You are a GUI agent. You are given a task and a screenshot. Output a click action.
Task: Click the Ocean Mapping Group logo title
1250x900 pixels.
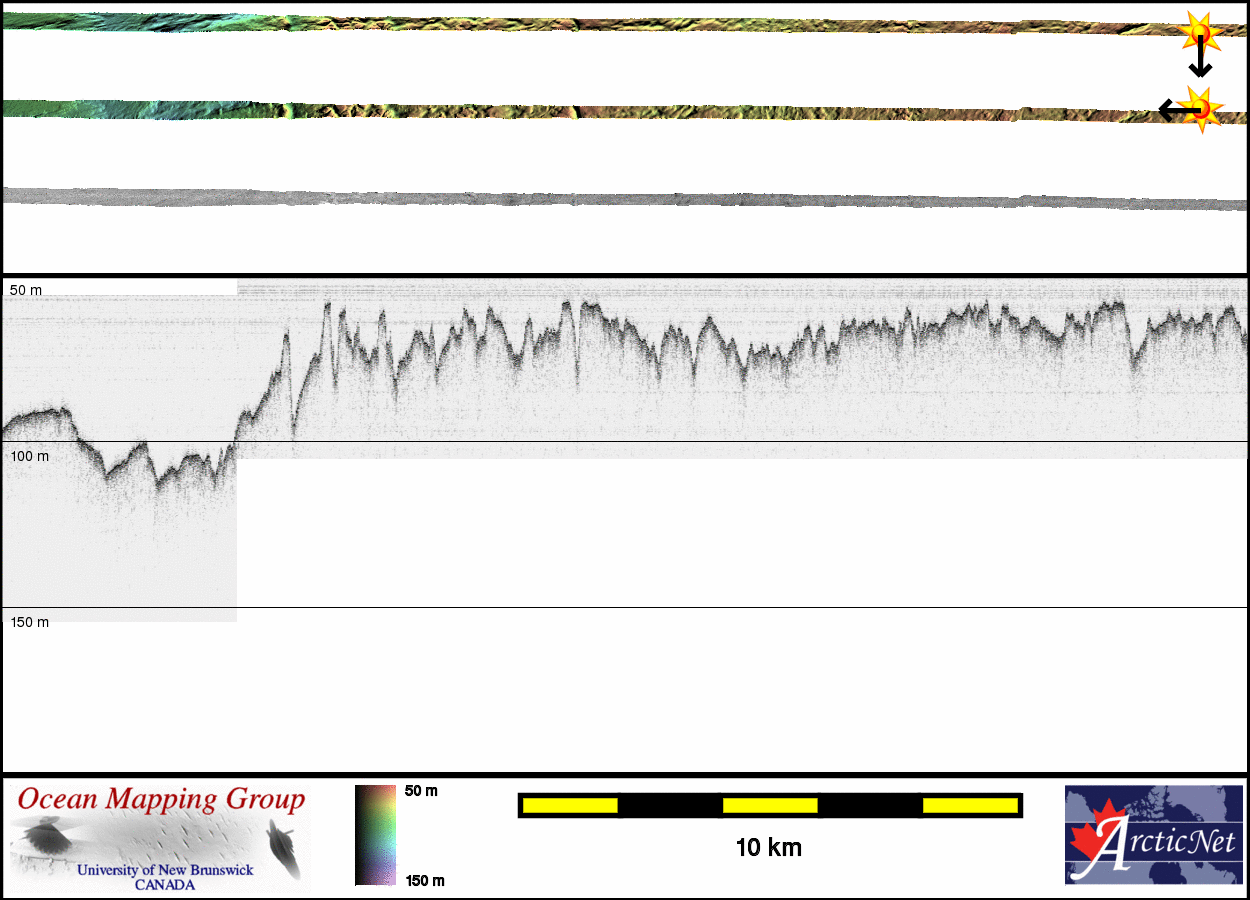click(161, 800)
